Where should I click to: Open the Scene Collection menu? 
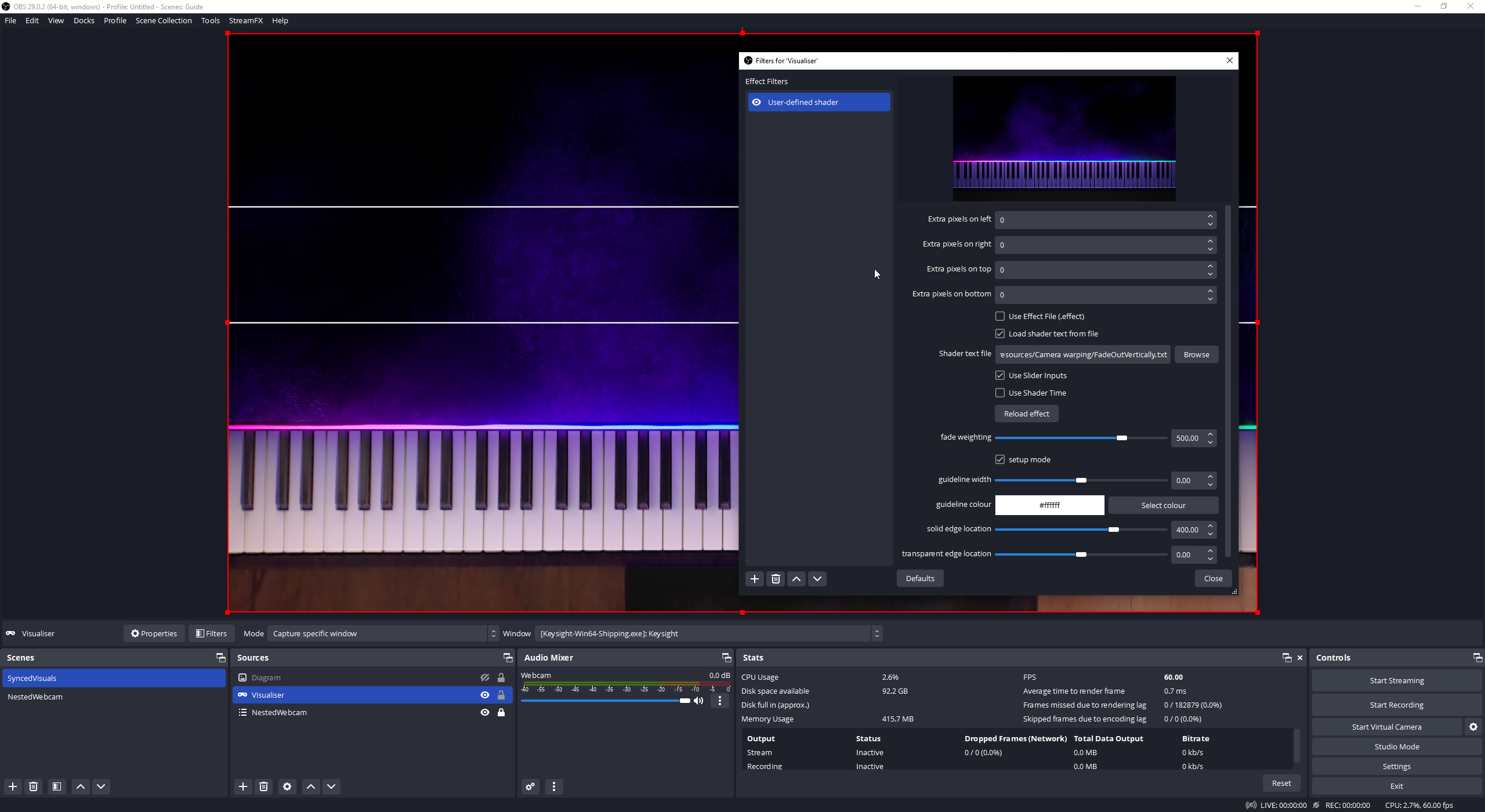point(164,20)
